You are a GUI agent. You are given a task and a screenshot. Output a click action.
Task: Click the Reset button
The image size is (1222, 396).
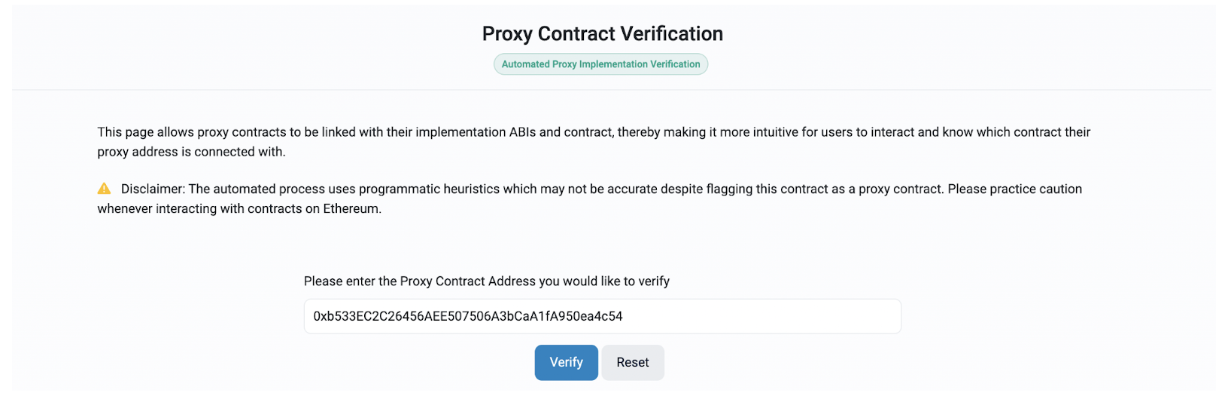click(x=632, y=362)
